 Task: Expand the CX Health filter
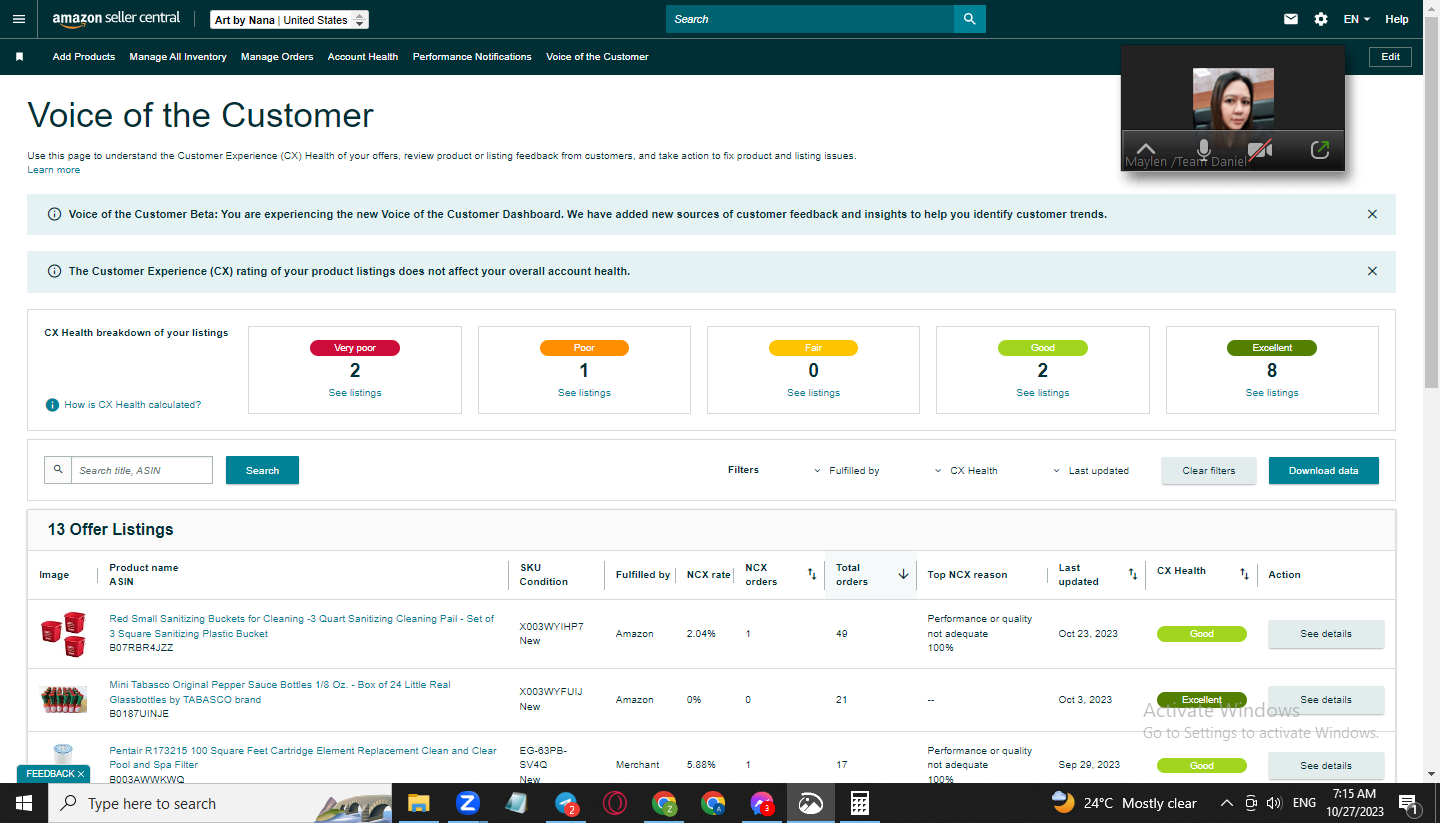click(x=966, y=471)
